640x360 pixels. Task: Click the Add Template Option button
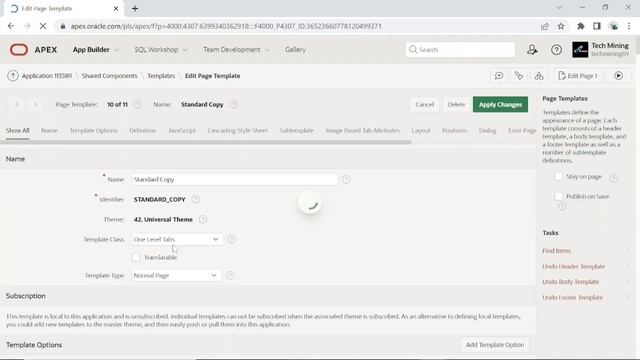(495, 345)
